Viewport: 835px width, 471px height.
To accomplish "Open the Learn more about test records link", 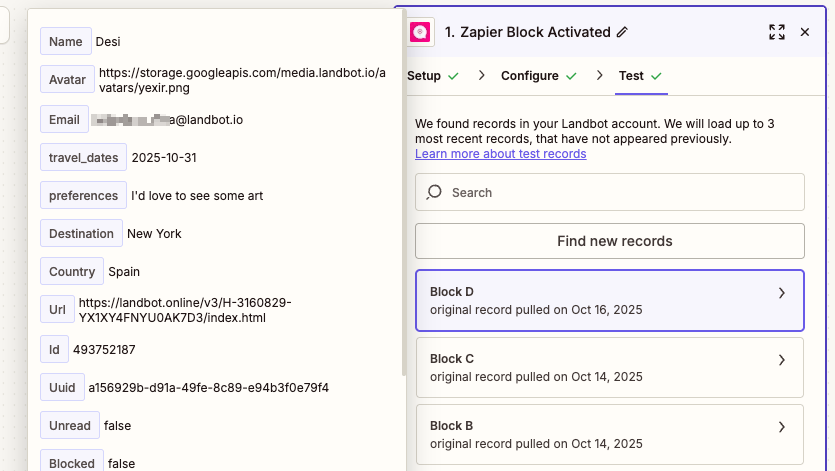I will click(501, 154).
